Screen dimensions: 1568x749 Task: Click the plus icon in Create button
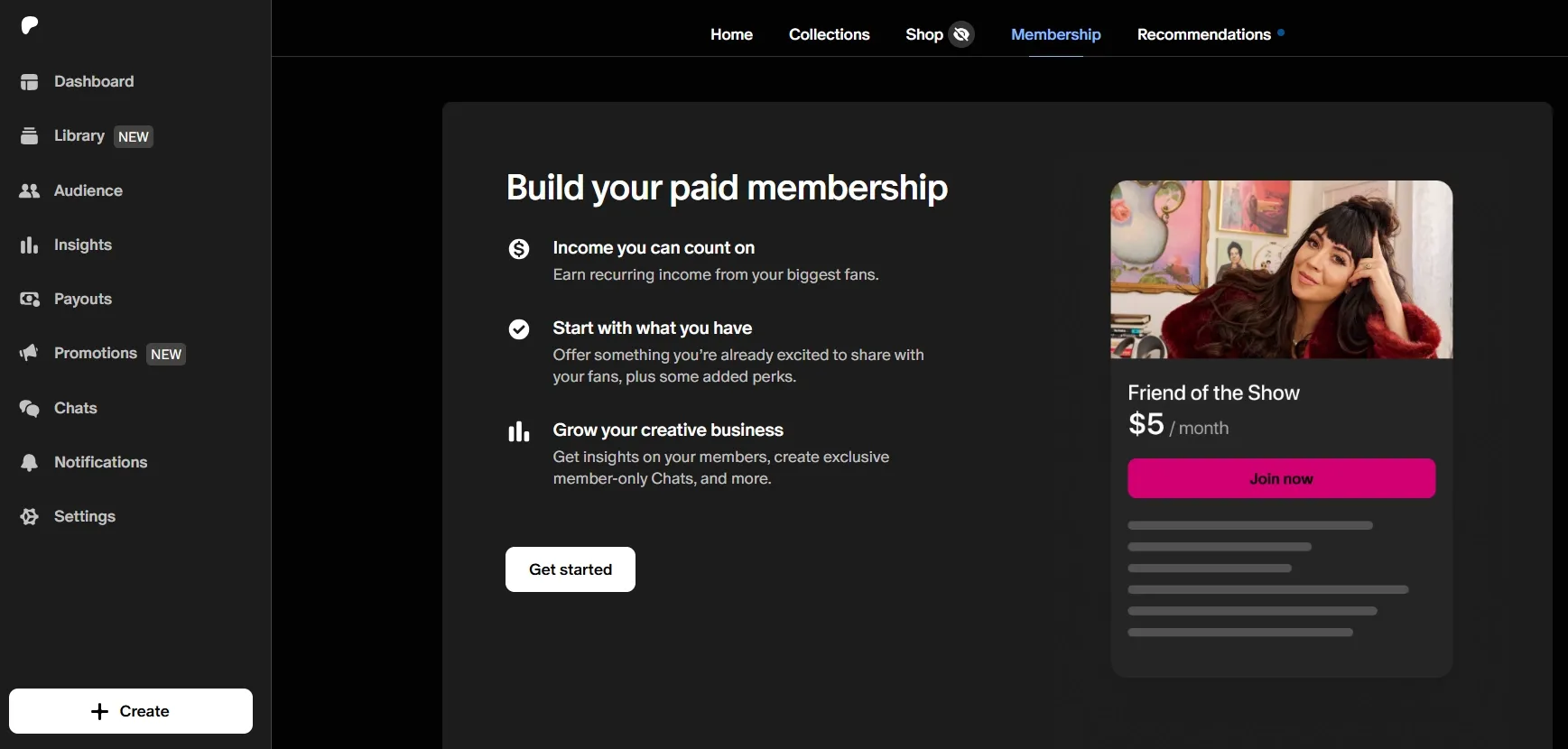[100, 711]
